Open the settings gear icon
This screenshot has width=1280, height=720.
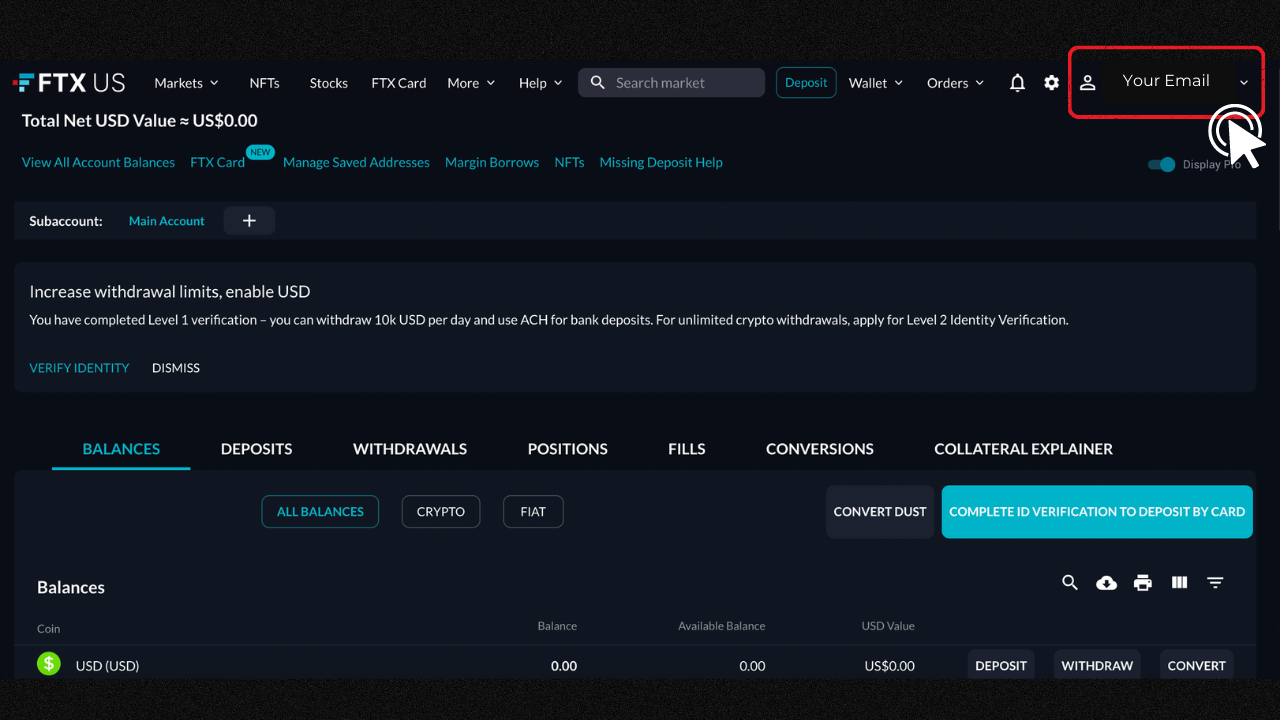[x=1051, y=83]
